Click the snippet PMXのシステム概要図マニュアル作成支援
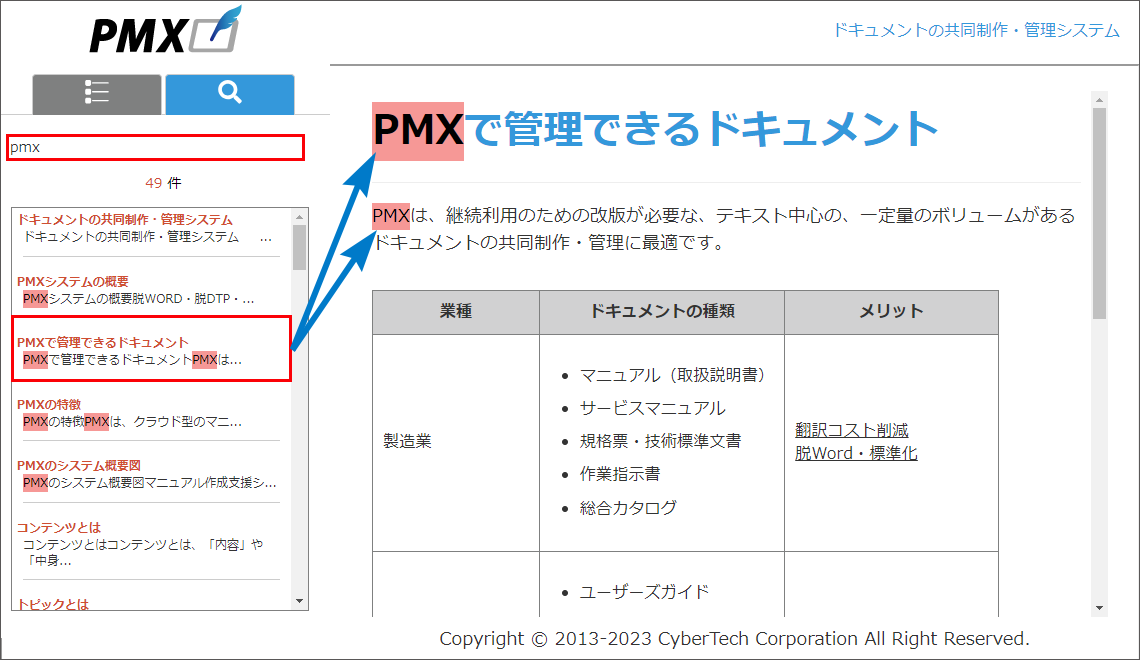The image size is (1140, 660). coord(150,483)
